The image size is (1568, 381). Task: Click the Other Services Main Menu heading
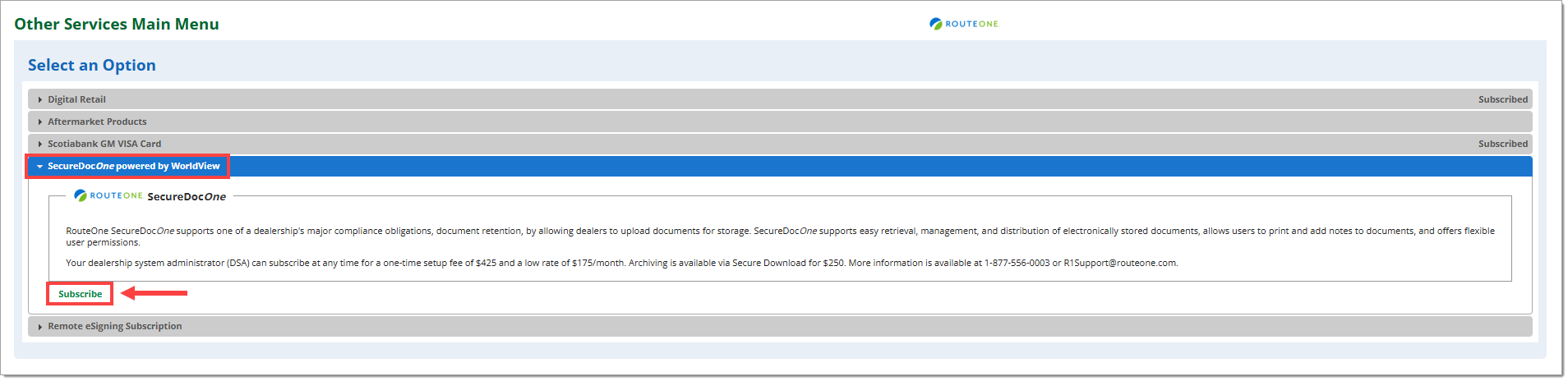tap(117, 24)
